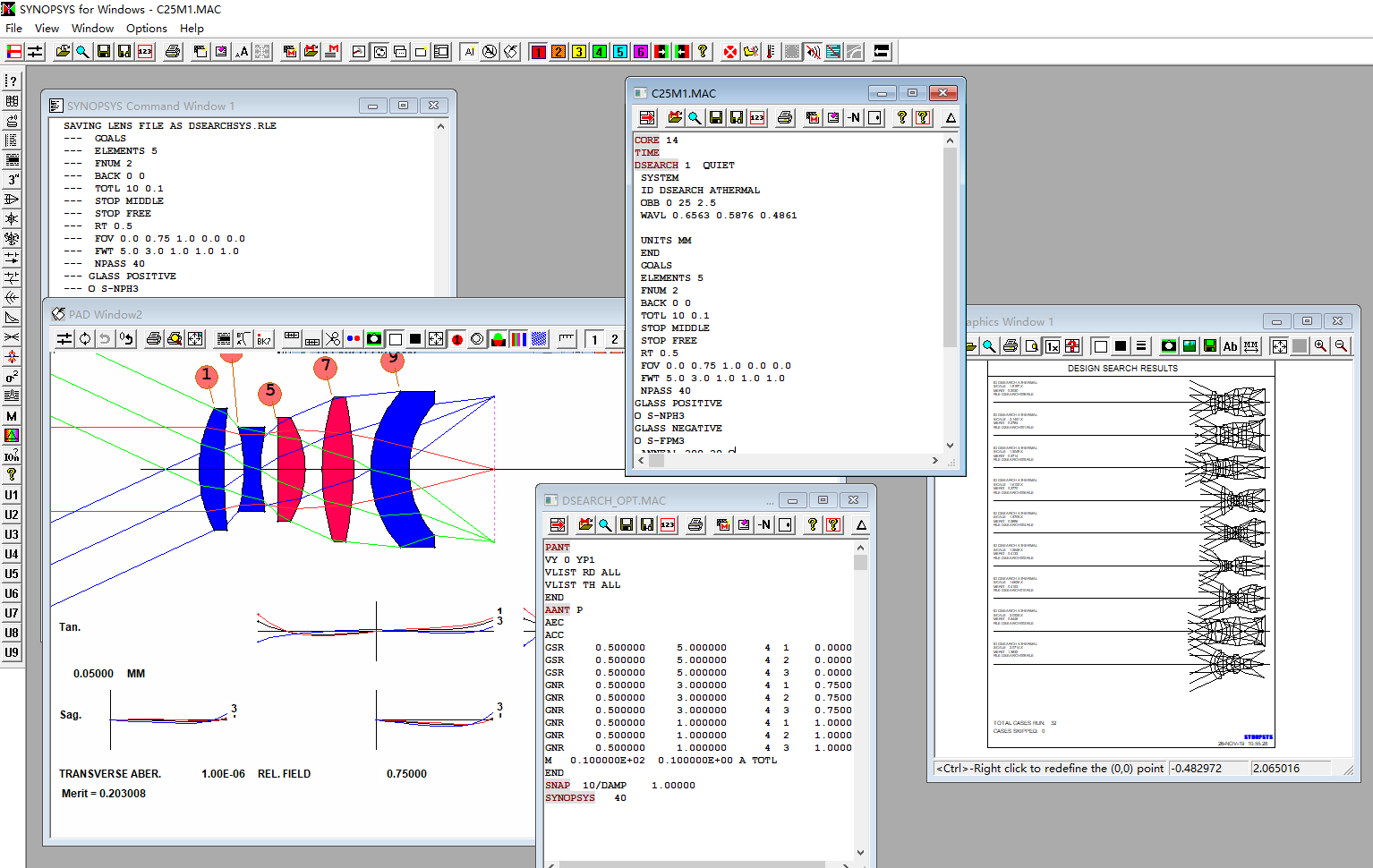The width and height of the screenshot is (1373, 868).
Task: Click the printer icon in PAD Window2 toolbar
Action: pos(154,339)
